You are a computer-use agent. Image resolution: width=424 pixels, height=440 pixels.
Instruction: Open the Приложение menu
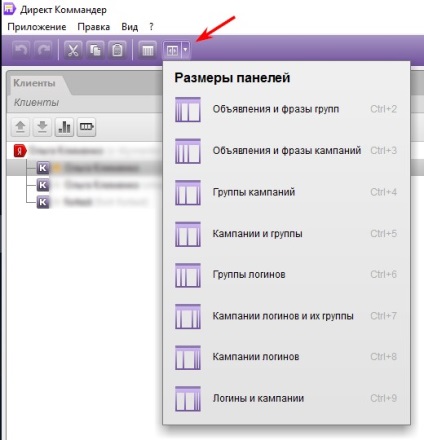(x=37, y=27)
